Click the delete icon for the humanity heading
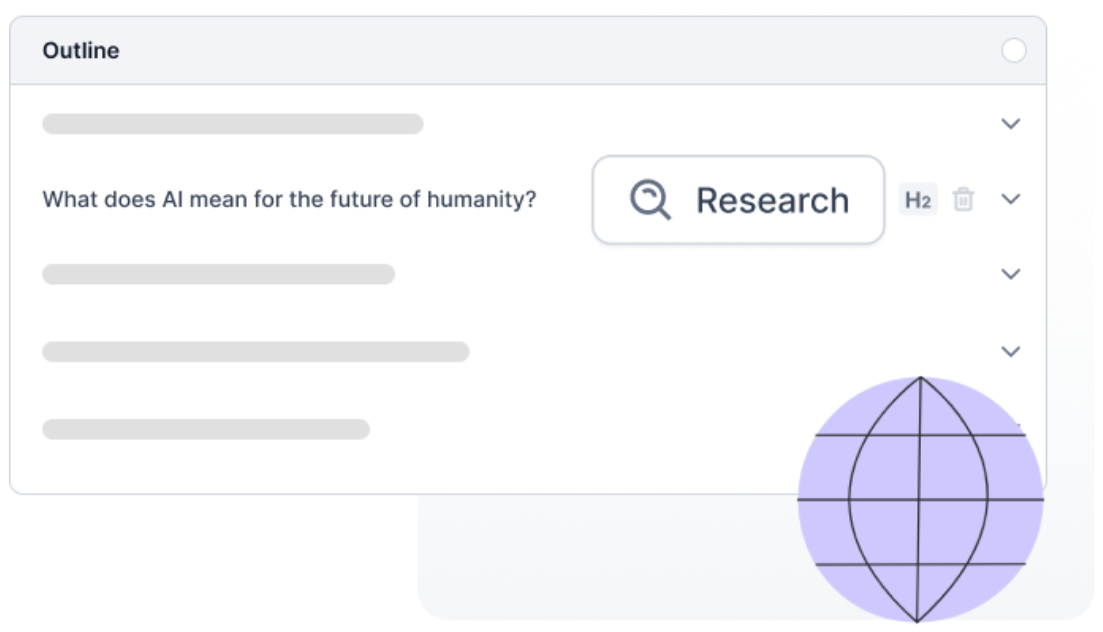This screenshot has height=632, width=1103. coord(962,200)
